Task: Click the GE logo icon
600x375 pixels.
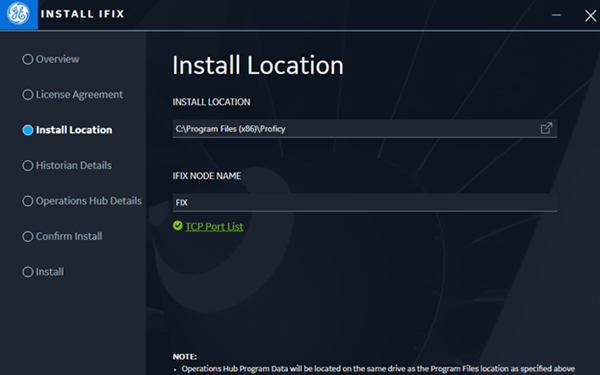Action: (x=18, y=14)
